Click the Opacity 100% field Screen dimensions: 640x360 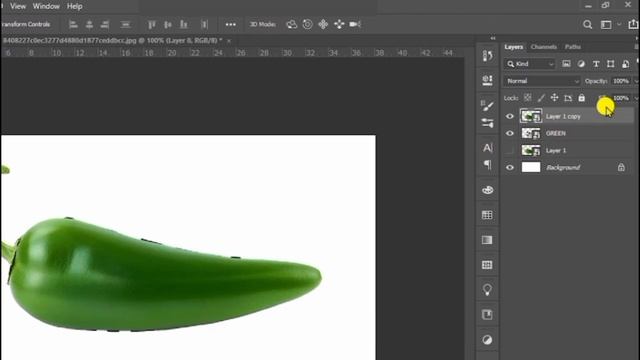coord(621,81)
